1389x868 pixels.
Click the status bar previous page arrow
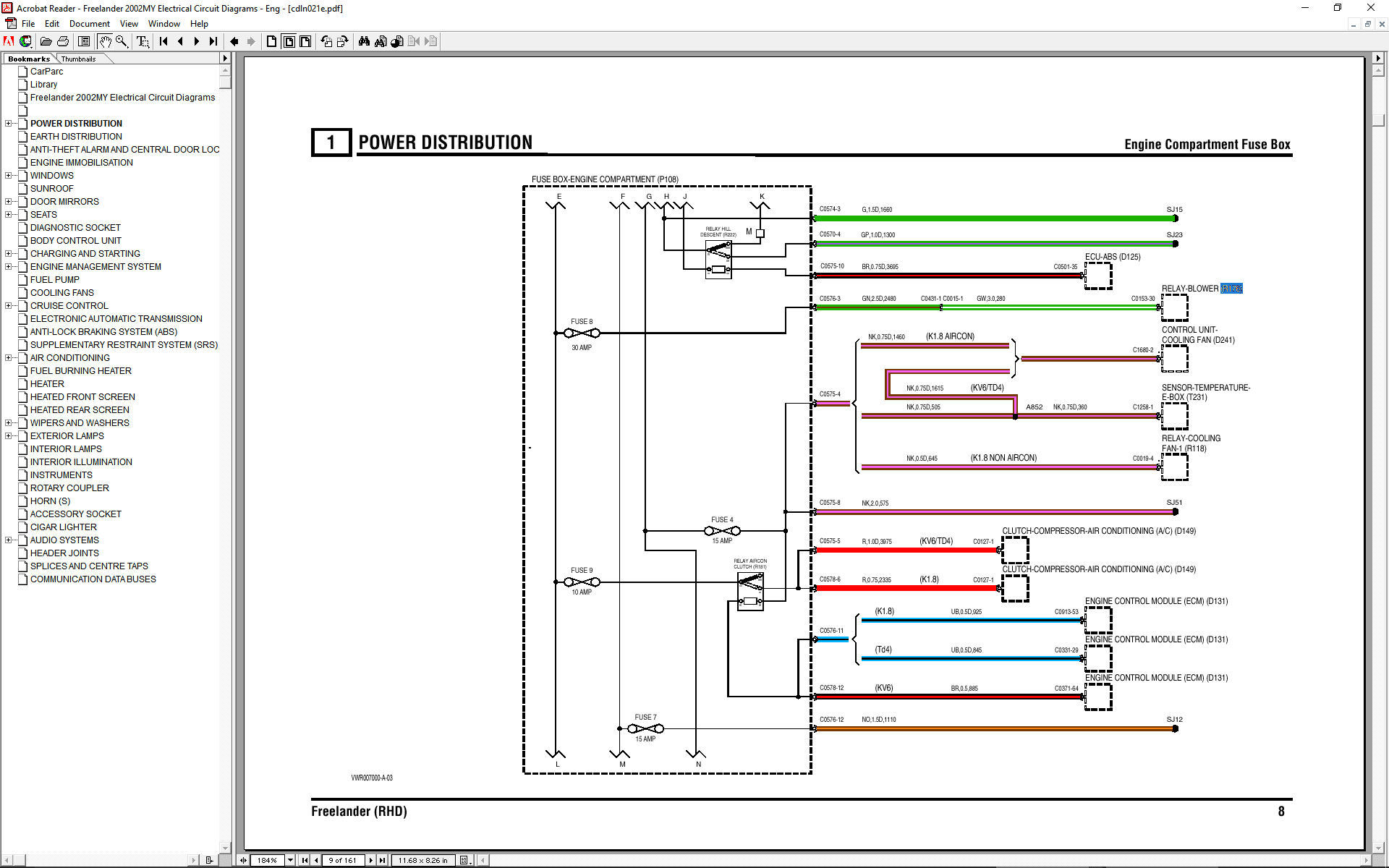pos(316,860)
